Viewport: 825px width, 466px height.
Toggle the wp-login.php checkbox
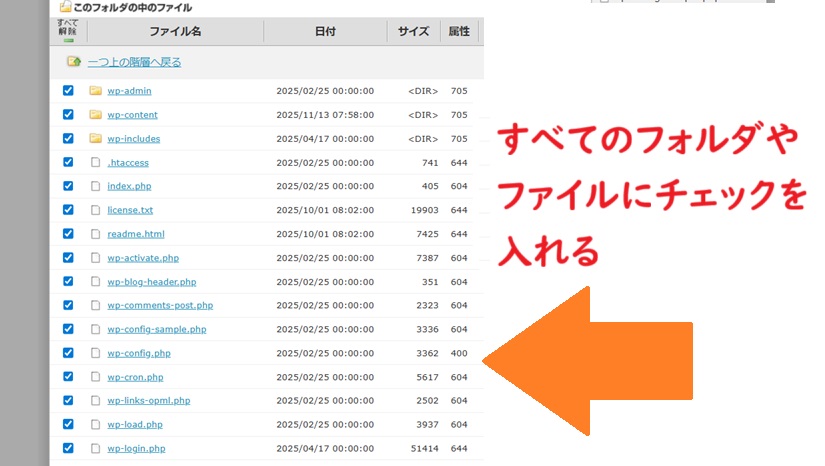(x=68, y=448)
